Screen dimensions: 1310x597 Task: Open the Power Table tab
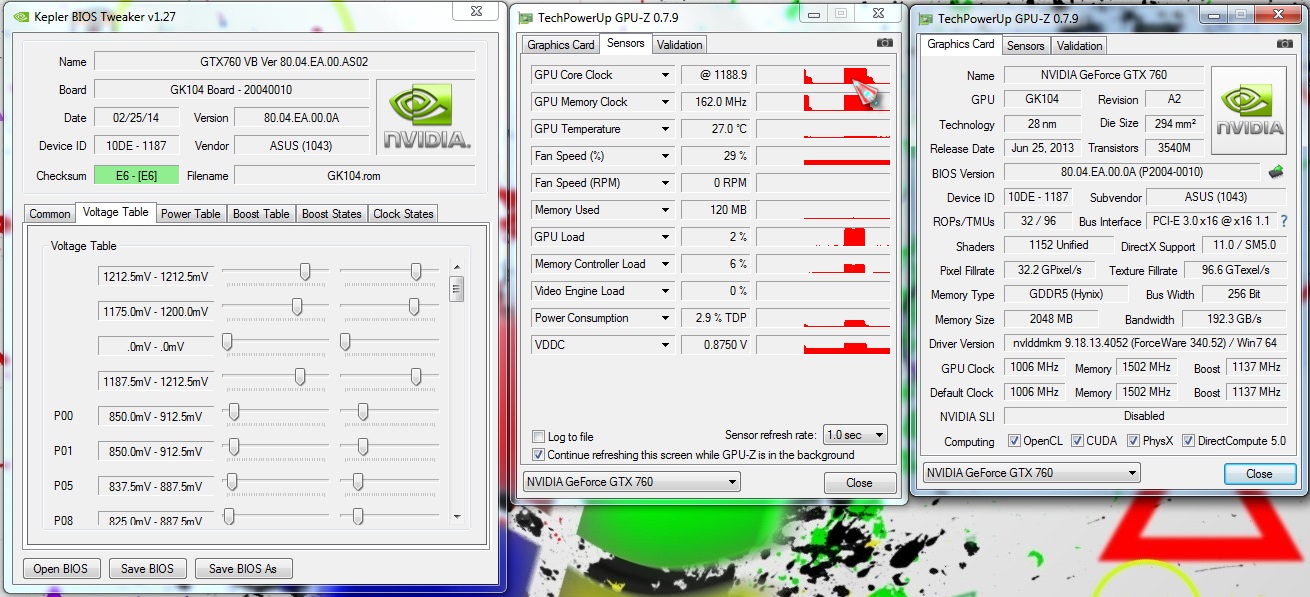point(191,214)
